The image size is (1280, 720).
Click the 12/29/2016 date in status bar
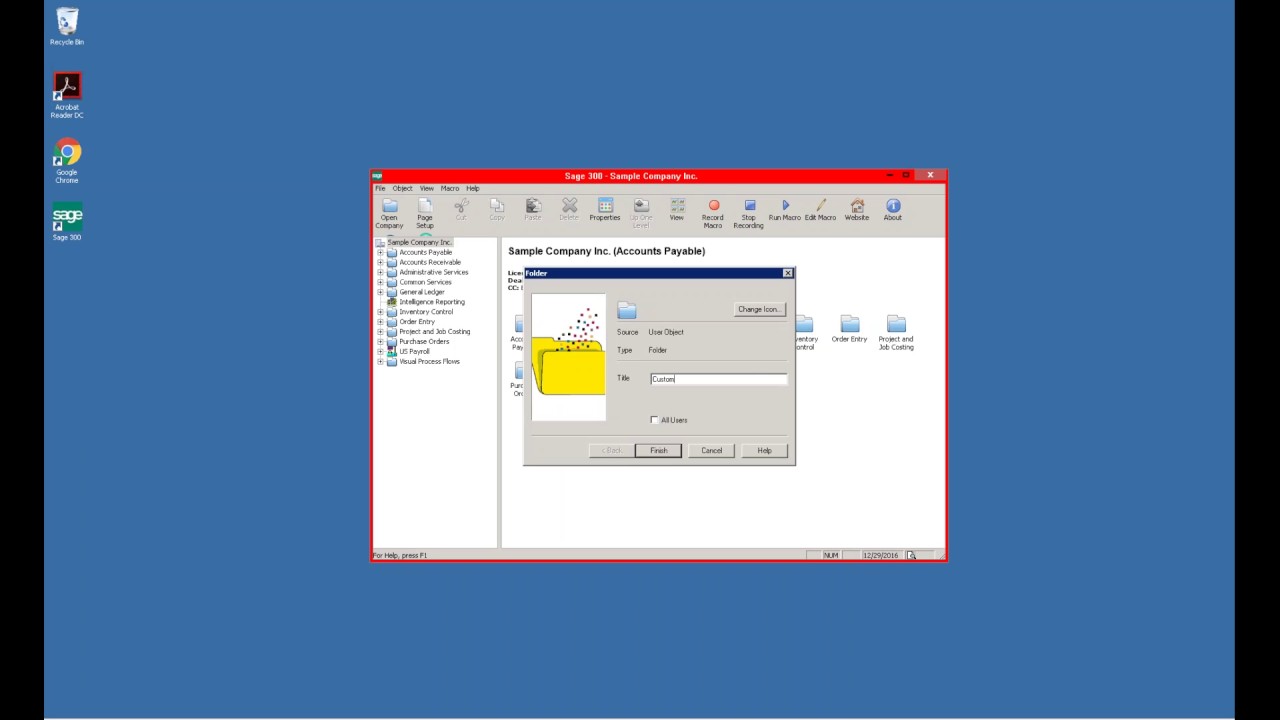[880, 555]
